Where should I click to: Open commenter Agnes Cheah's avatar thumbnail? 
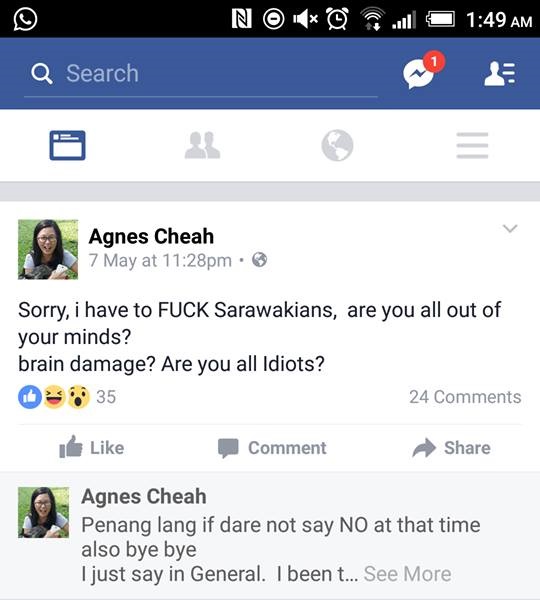(x=44, y=512)
